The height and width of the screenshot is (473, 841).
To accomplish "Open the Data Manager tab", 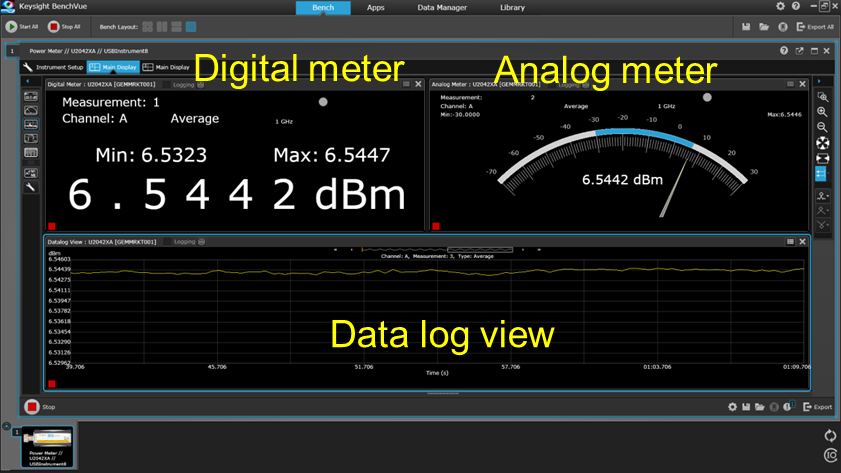I will pyautogui.click(x=441, y=7).
